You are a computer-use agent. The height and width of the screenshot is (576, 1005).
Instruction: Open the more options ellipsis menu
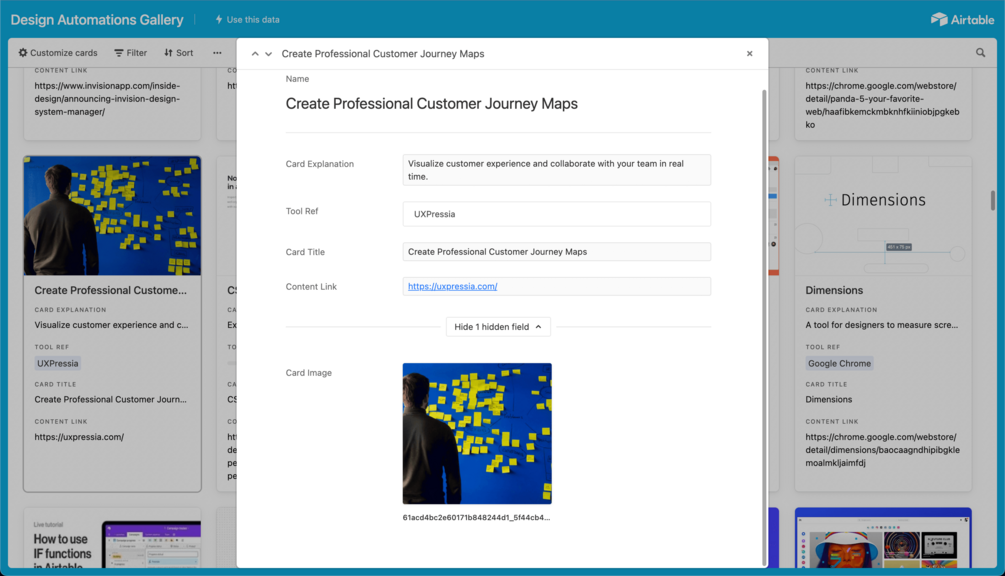pyautogui.click(x=217, y=53)
